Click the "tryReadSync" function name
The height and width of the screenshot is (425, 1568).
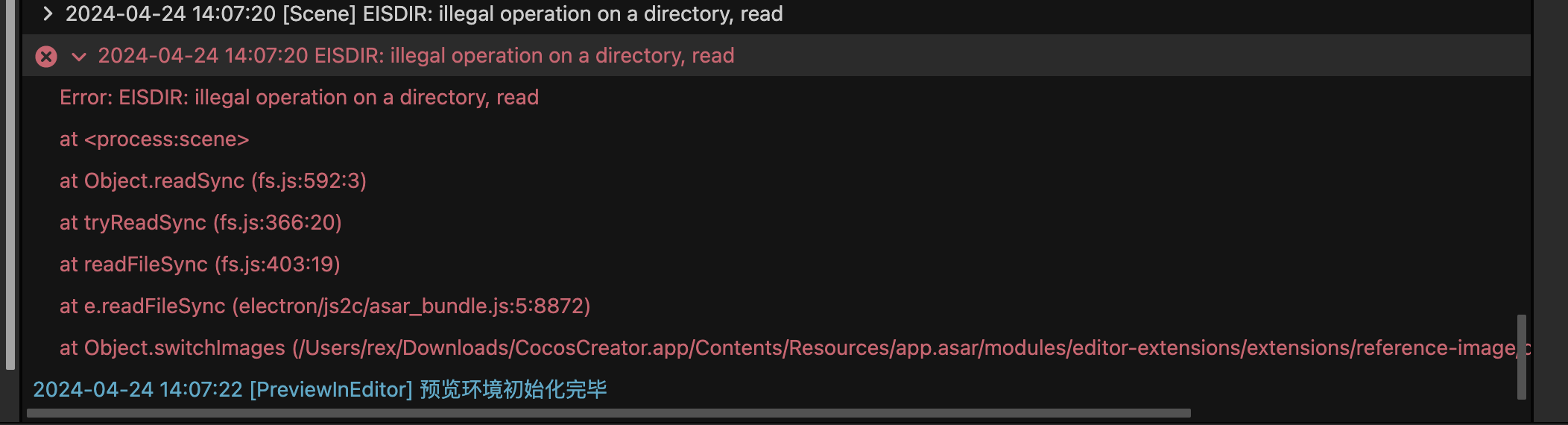[x=145, y=223]
